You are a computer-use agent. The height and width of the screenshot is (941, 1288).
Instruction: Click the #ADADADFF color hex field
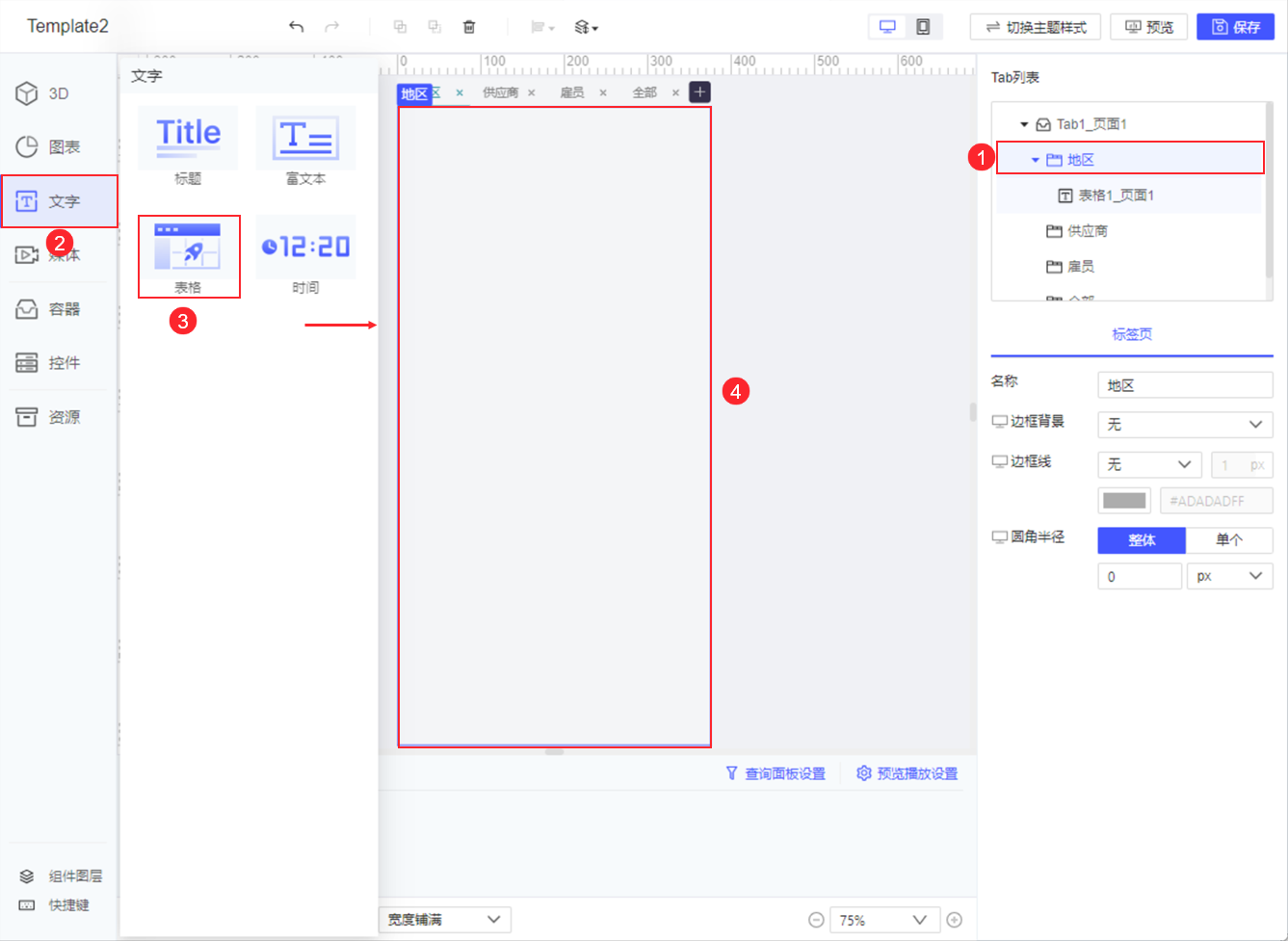[x=1217, y=501]
